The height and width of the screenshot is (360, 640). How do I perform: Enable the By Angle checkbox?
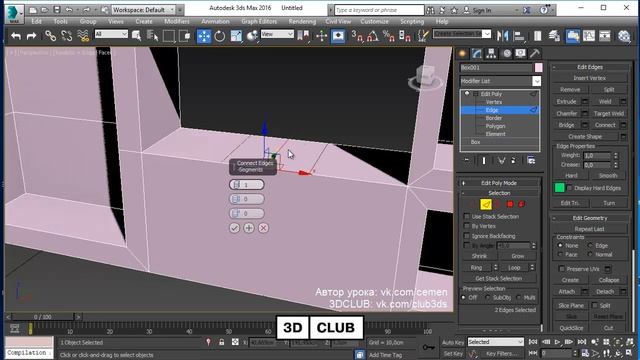[x=467, y=245]
